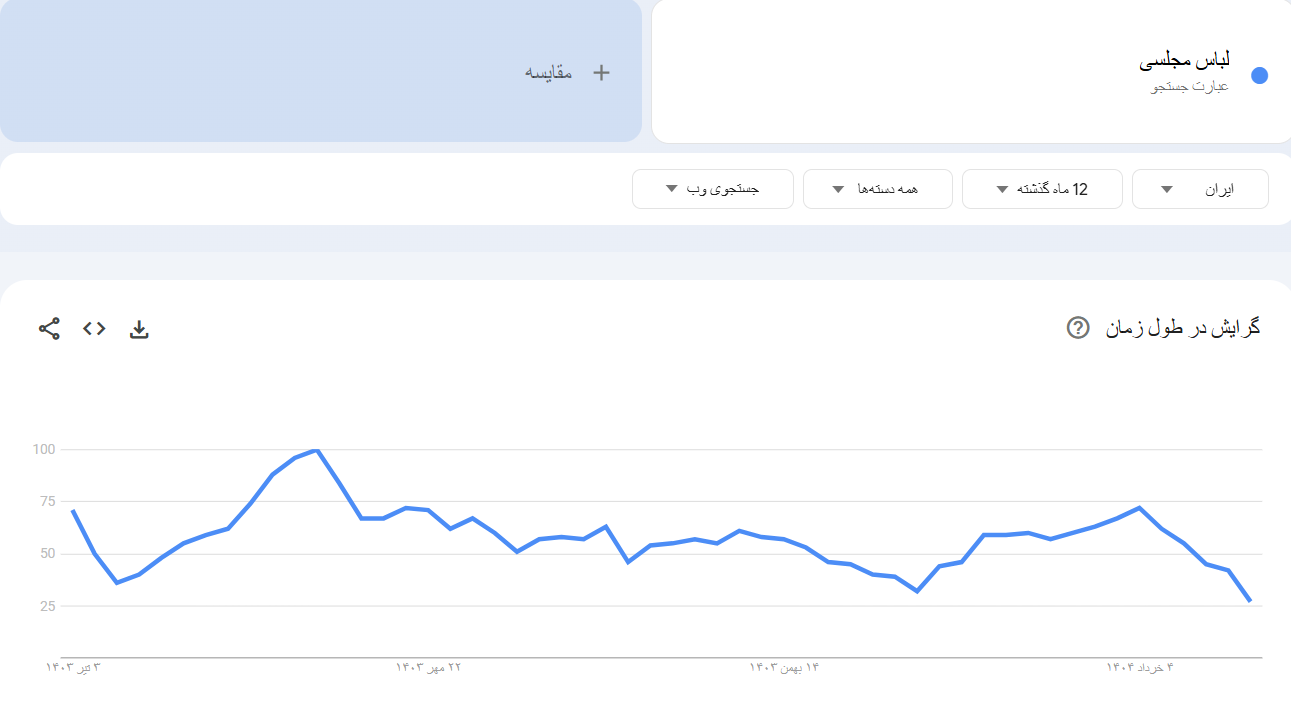Click the ۲۲ مهر ۱۴۰۳ axis label

[x=428, y=667]
